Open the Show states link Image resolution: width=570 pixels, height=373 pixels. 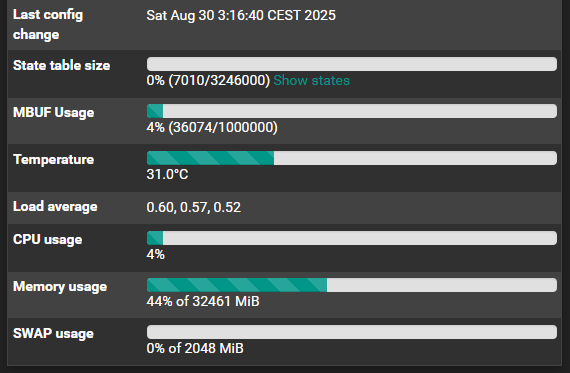(312, 80)
